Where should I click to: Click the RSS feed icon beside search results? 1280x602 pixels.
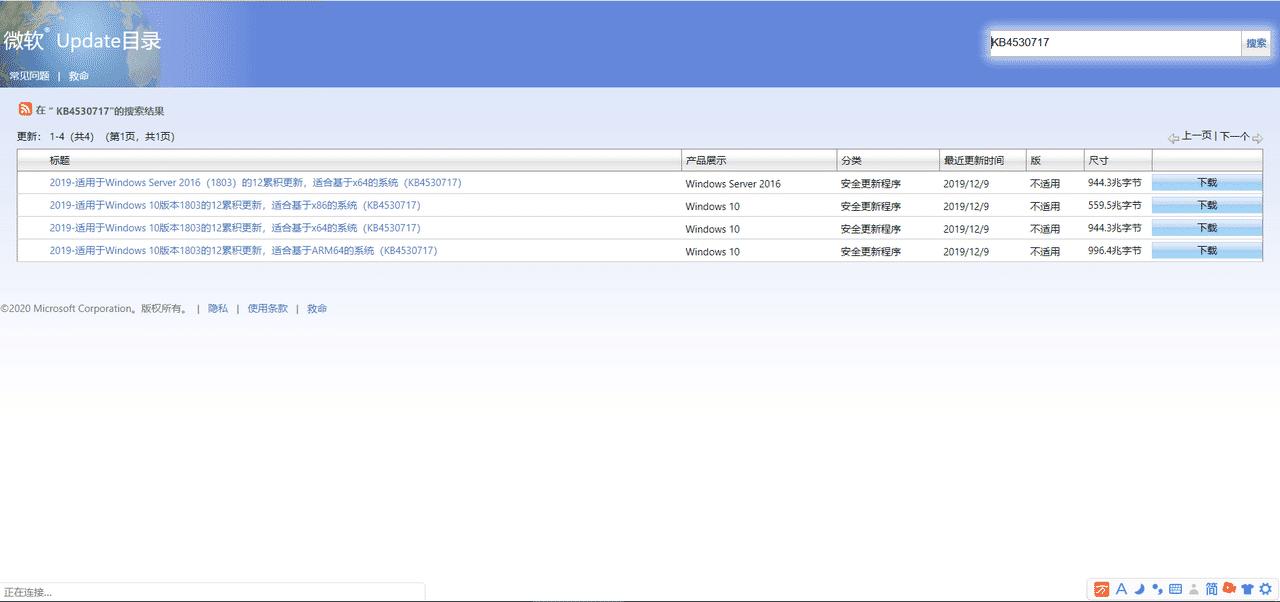click(25, 109)
